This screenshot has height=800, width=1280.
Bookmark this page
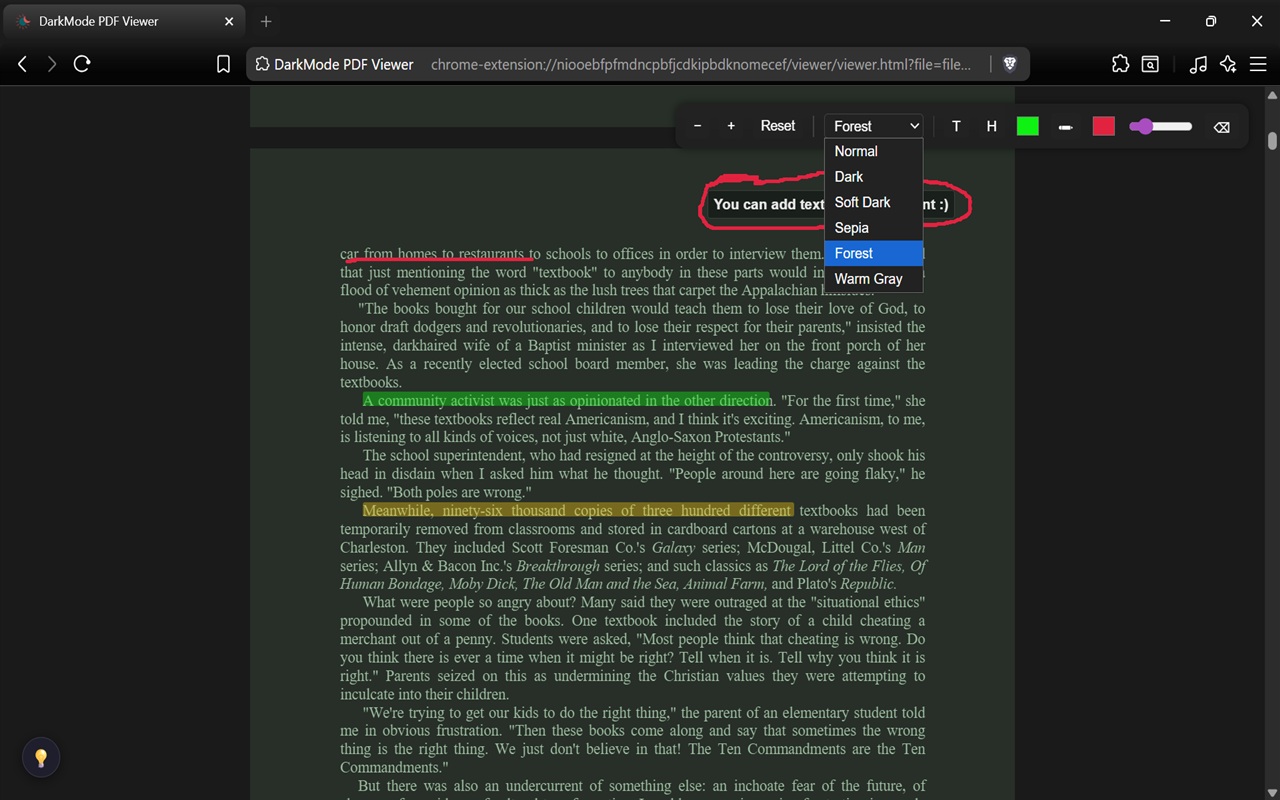tap(224, 64)
